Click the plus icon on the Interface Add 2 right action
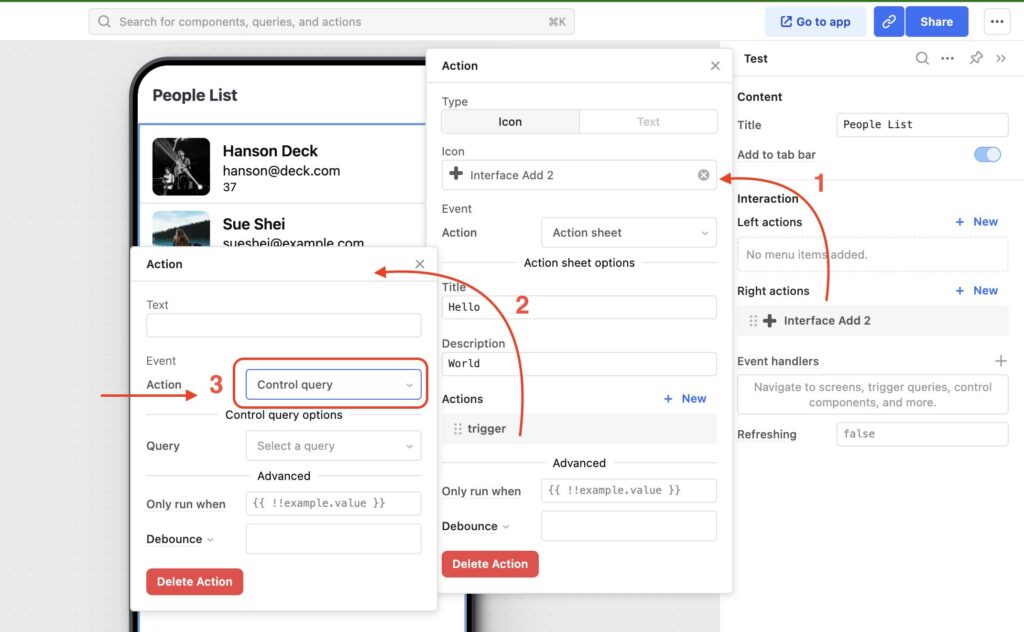The width and height of the screenshot is (1024, 632). coord(770,319)
